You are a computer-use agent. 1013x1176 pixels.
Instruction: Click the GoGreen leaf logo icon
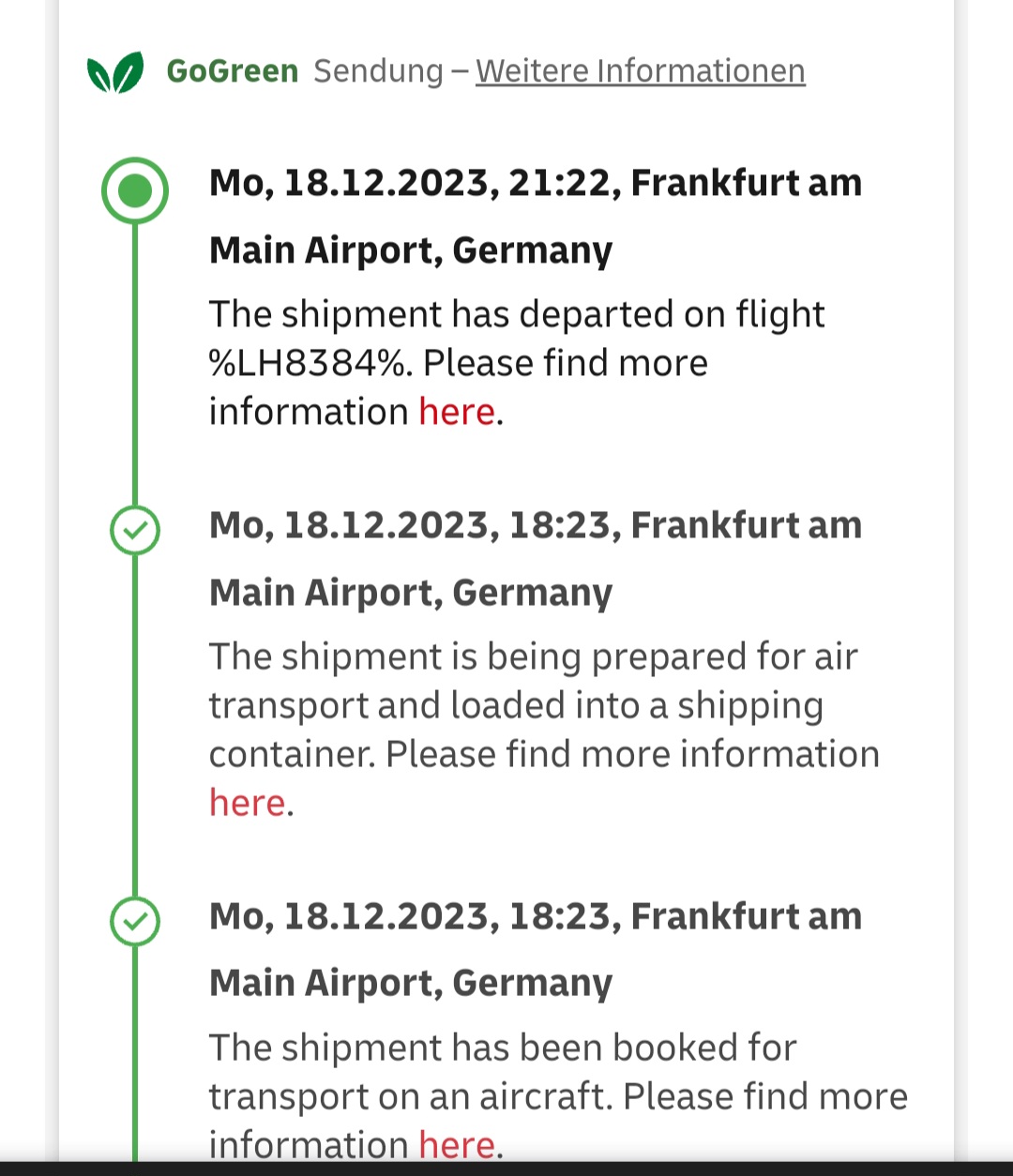115,72
